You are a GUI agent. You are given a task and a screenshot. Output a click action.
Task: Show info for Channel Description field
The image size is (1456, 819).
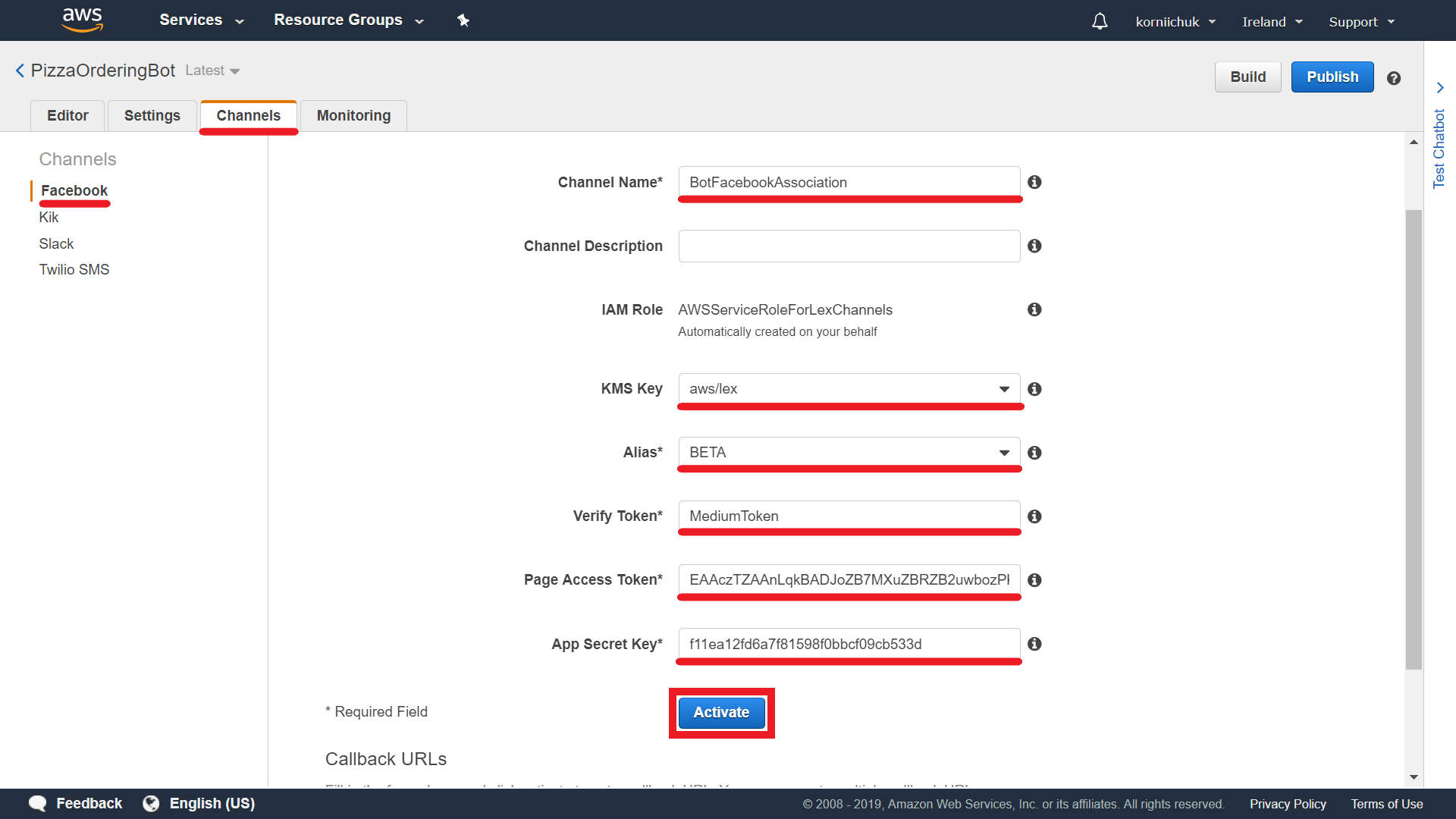[1034, 246]
